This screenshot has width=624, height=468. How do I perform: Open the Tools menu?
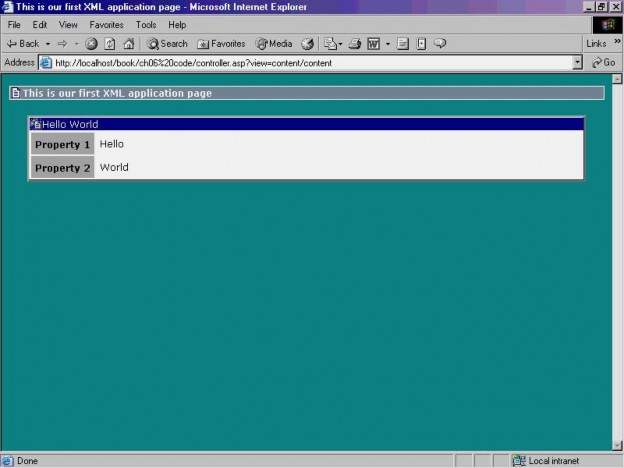146,24
